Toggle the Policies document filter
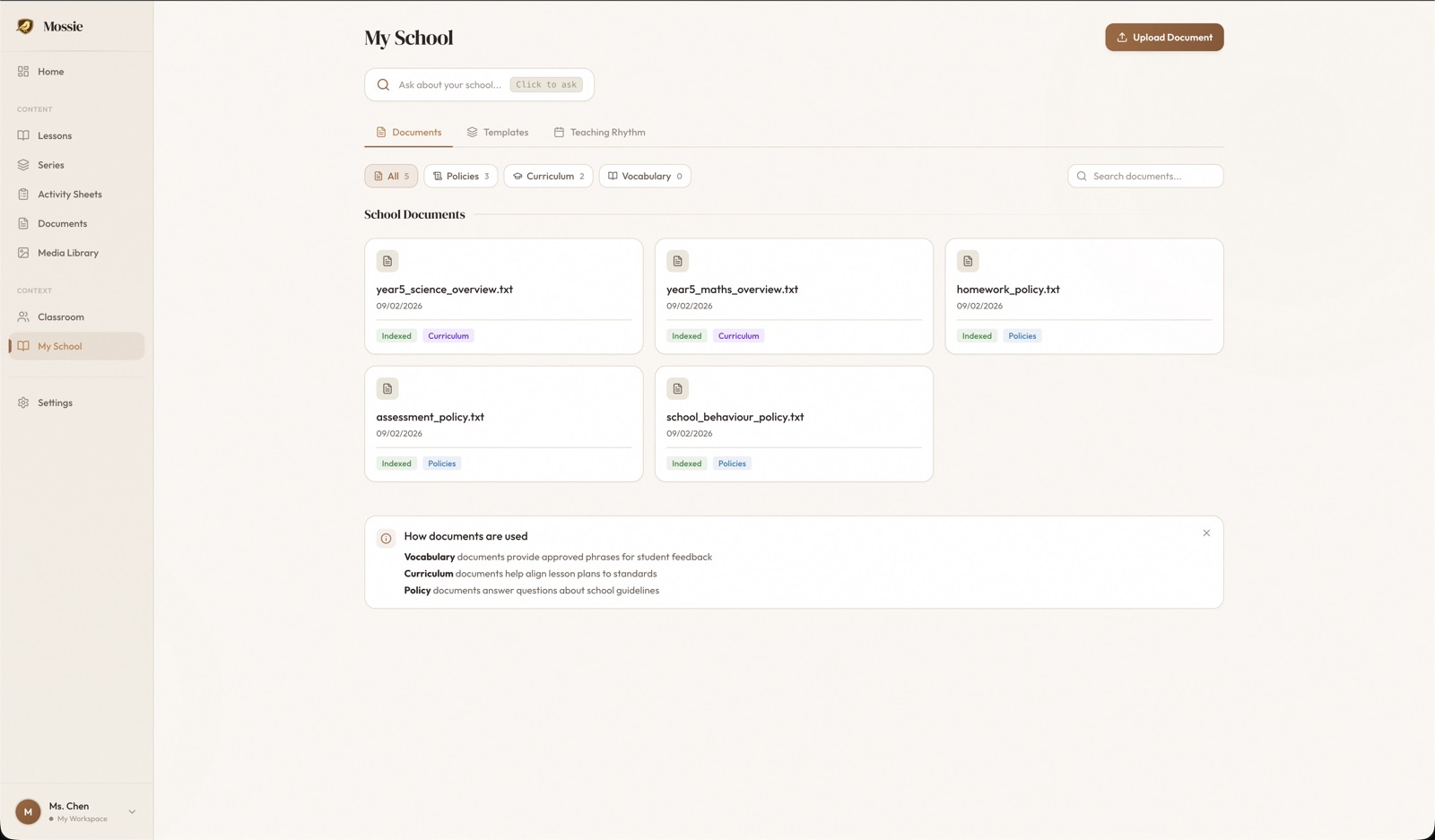This screenshot has width=1435, height=840. 460,176
